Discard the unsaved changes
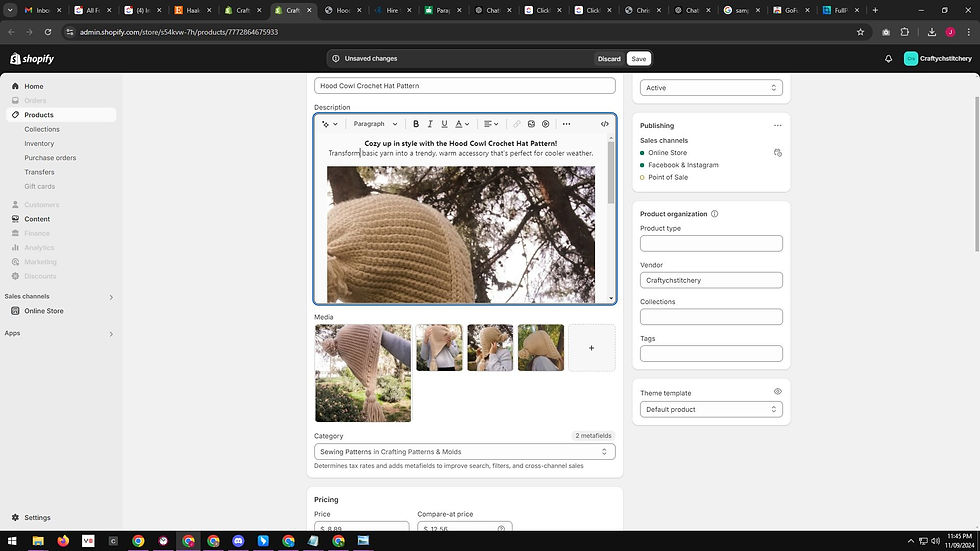 (609, 59)
